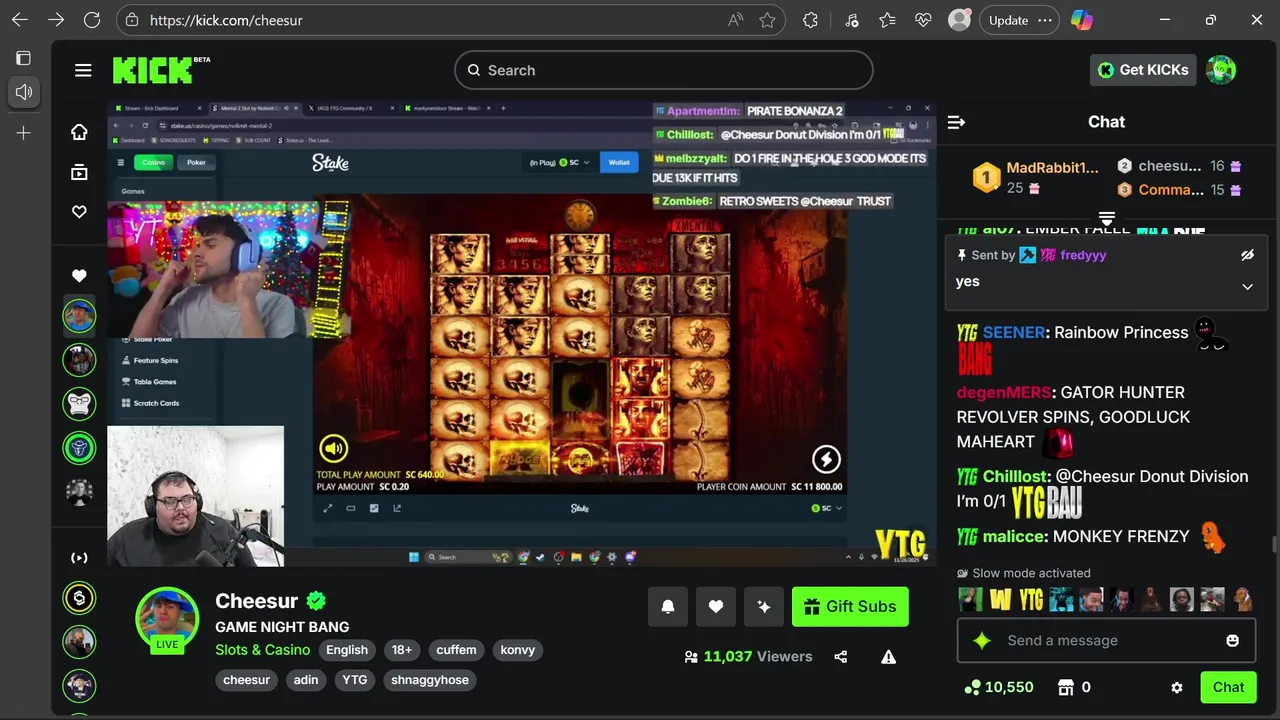Click Get KICKs button
Screen dimensions: 1280x720
[x=1143, y=70]
